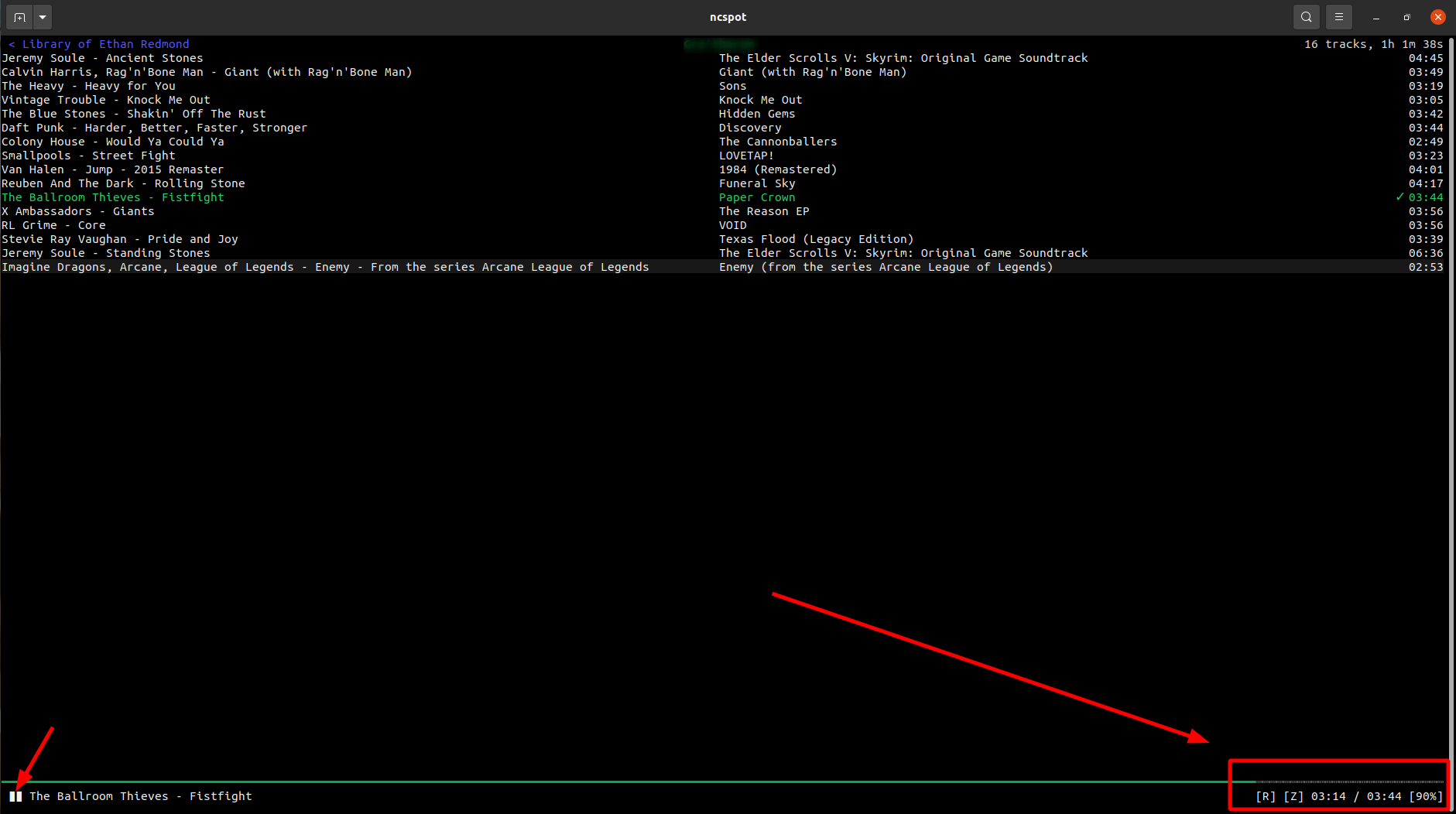Select Jeremy Soule - Standing Stones

coord(722,253)
